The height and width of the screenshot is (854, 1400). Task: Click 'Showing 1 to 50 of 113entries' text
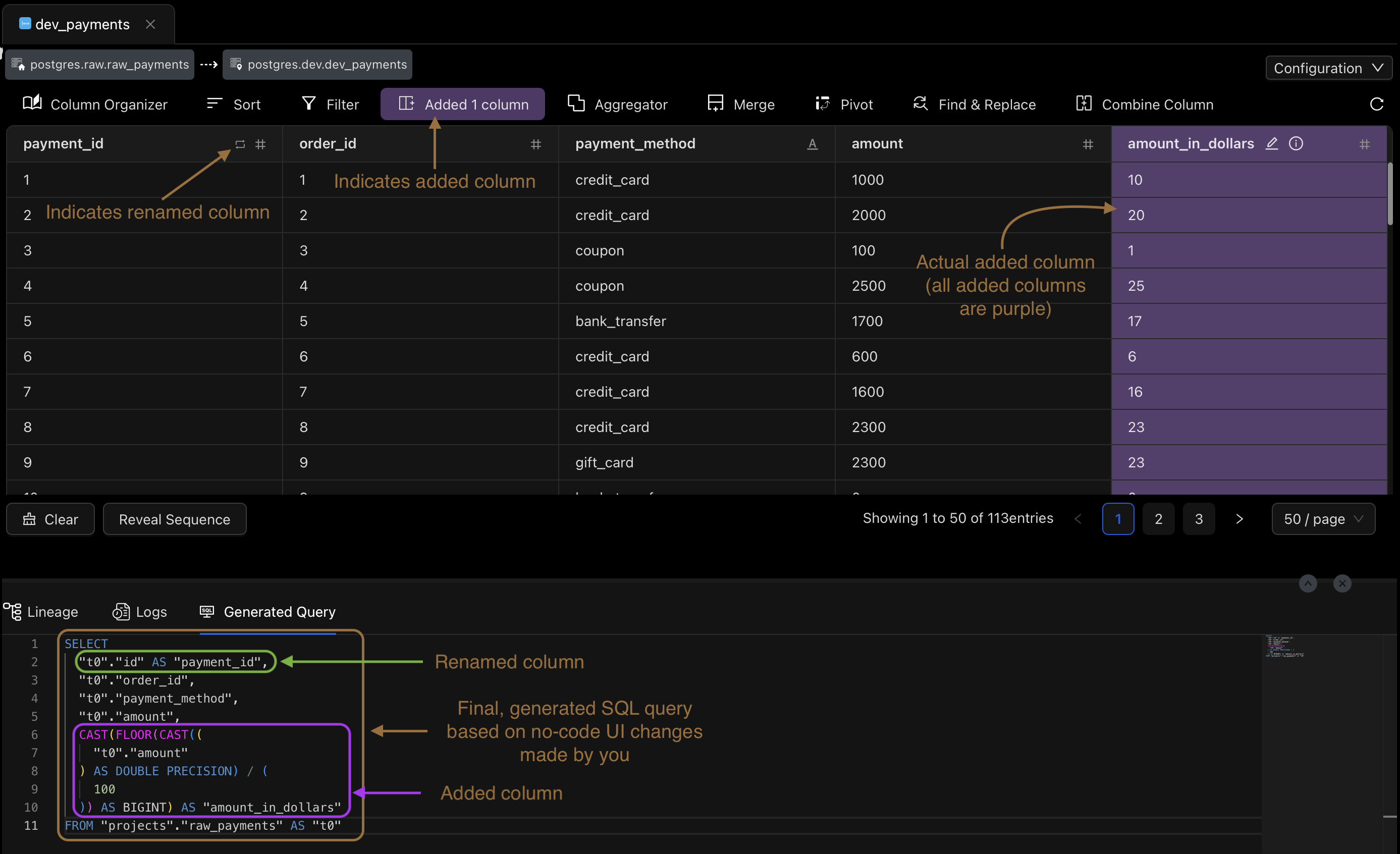[957, 518]
